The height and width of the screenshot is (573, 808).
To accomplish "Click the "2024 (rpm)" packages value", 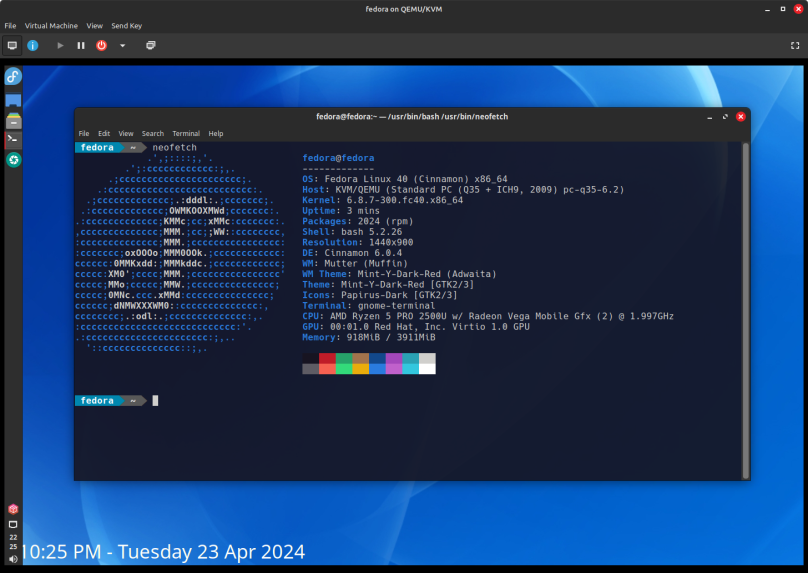I will [x=385, y=222].
